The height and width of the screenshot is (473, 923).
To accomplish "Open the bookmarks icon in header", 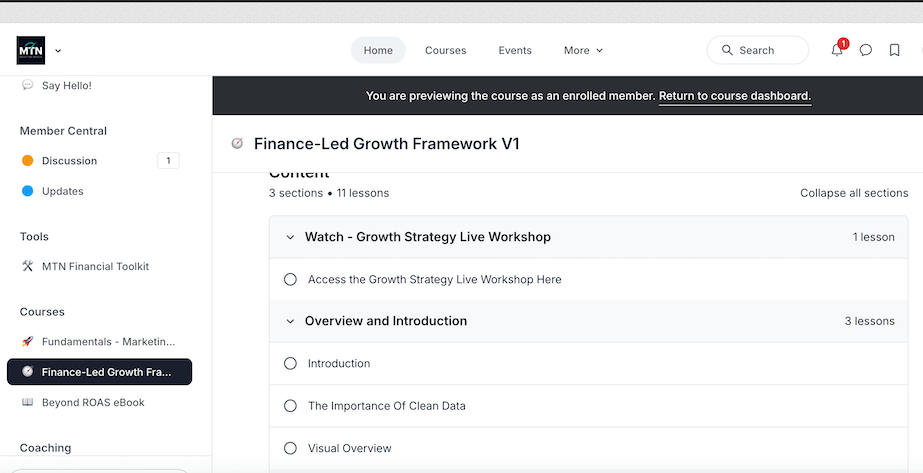I will (894, 50).
